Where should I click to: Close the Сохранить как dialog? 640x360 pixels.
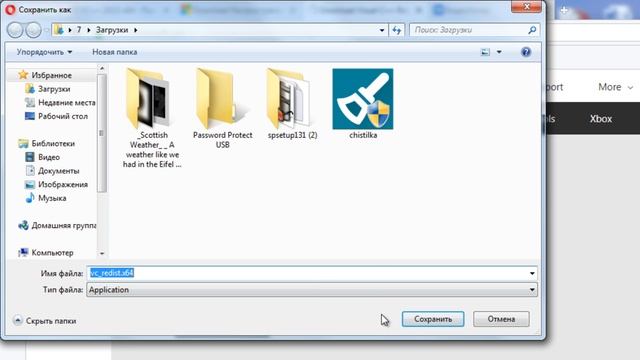pos(527,7)
